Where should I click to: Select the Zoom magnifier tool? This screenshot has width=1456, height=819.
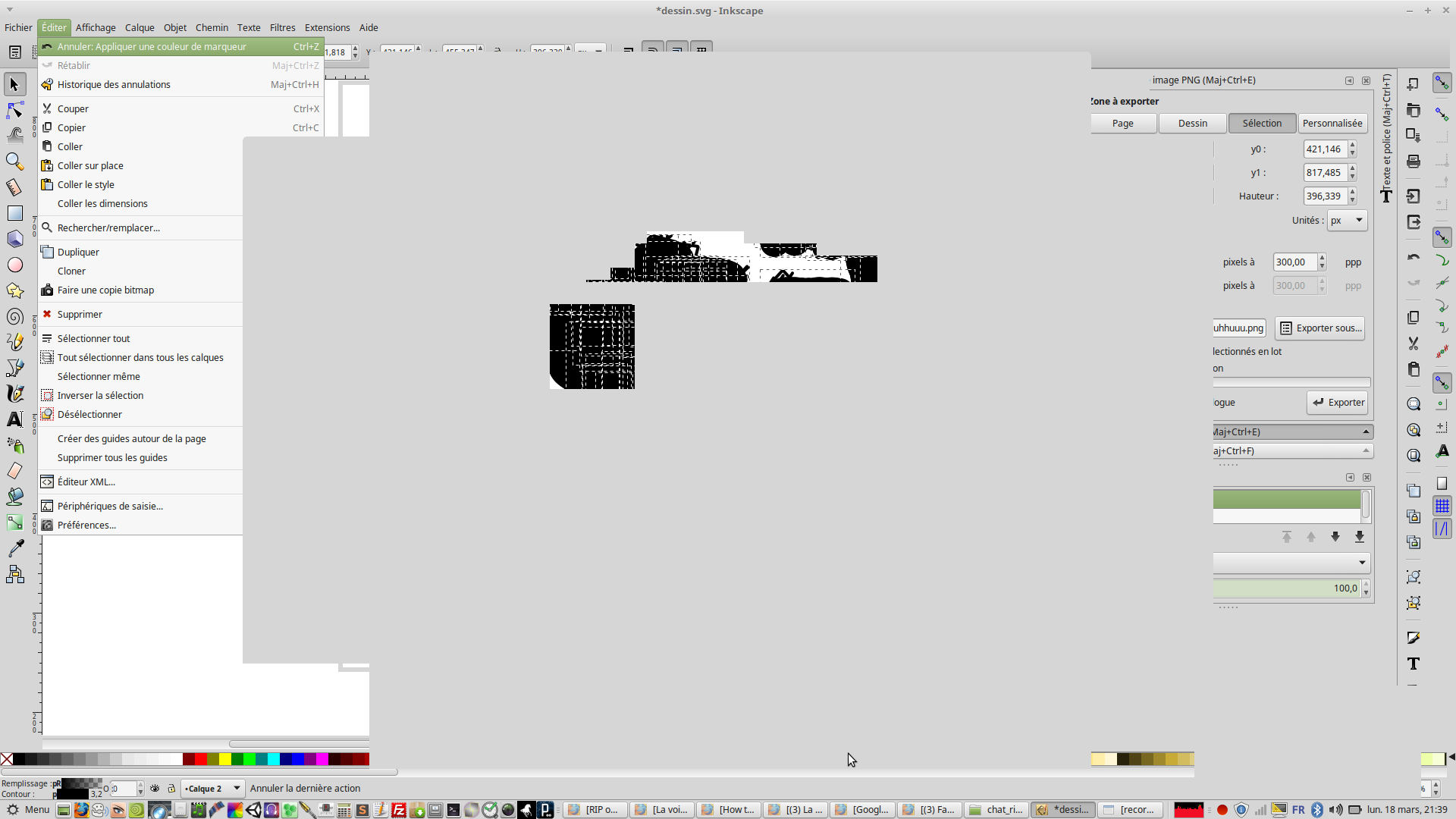point(14,162)
